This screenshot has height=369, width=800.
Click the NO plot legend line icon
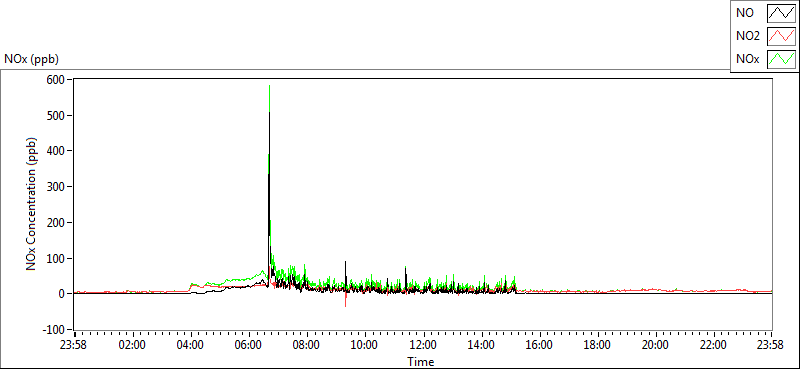coord(782,13)
